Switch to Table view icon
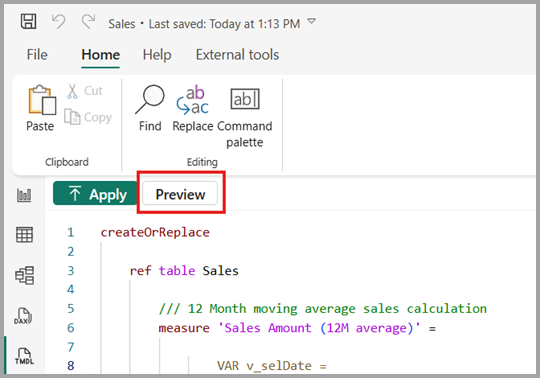This screenshot has height=378, width=540. pyautogui.click(x=24, y=235)
